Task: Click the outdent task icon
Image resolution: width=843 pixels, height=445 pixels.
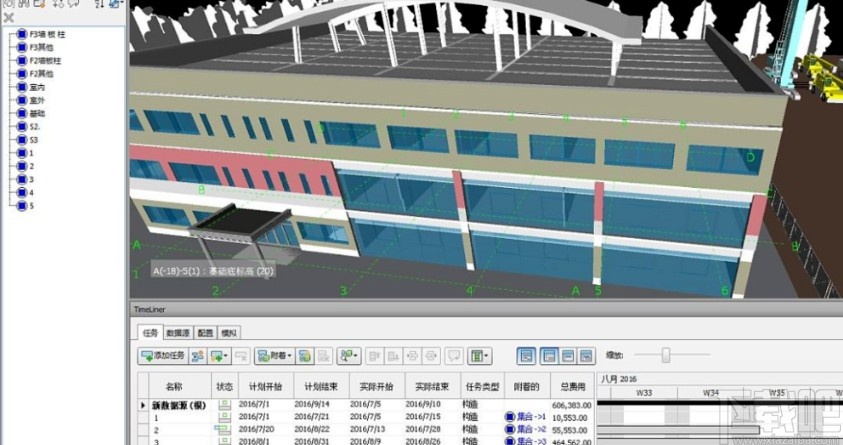Action: 412,356
